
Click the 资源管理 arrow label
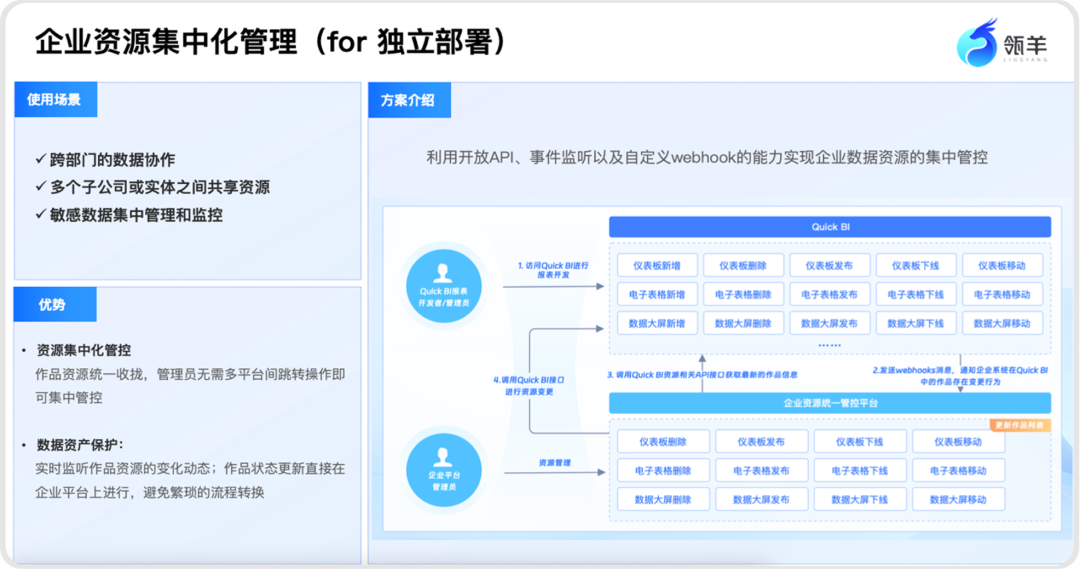(554, 462)
